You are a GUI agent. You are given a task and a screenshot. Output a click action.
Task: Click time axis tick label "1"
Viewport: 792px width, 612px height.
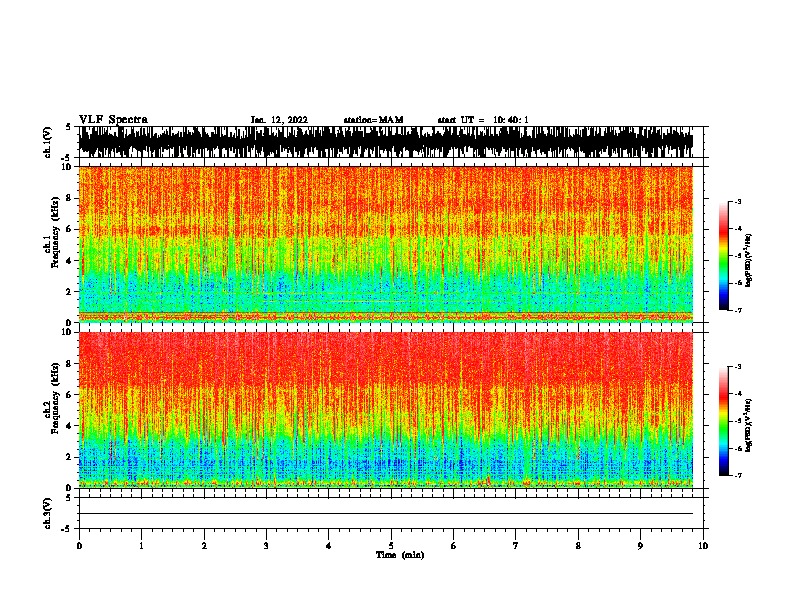(141, 546)
